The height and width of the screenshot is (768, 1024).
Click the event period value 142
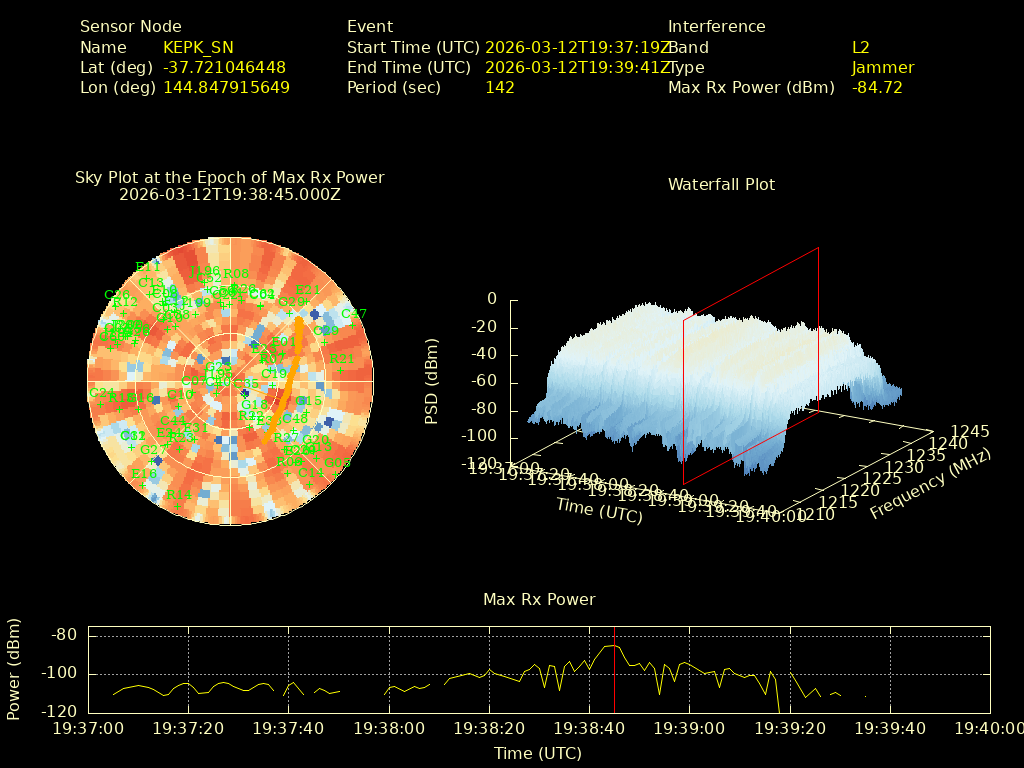(499, 87)
